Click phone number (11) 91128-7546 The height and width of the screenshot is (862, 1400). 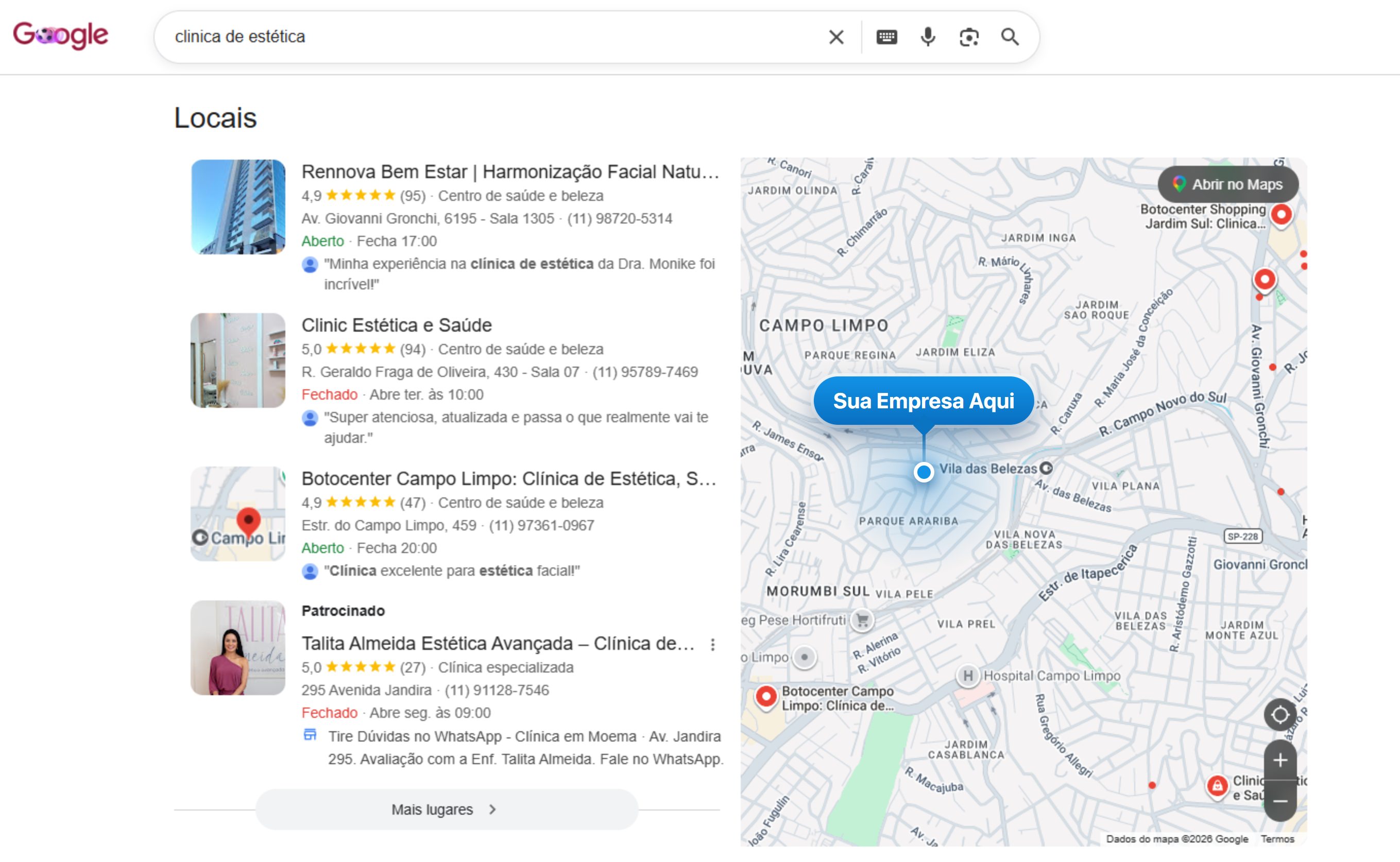pos(497,690)
